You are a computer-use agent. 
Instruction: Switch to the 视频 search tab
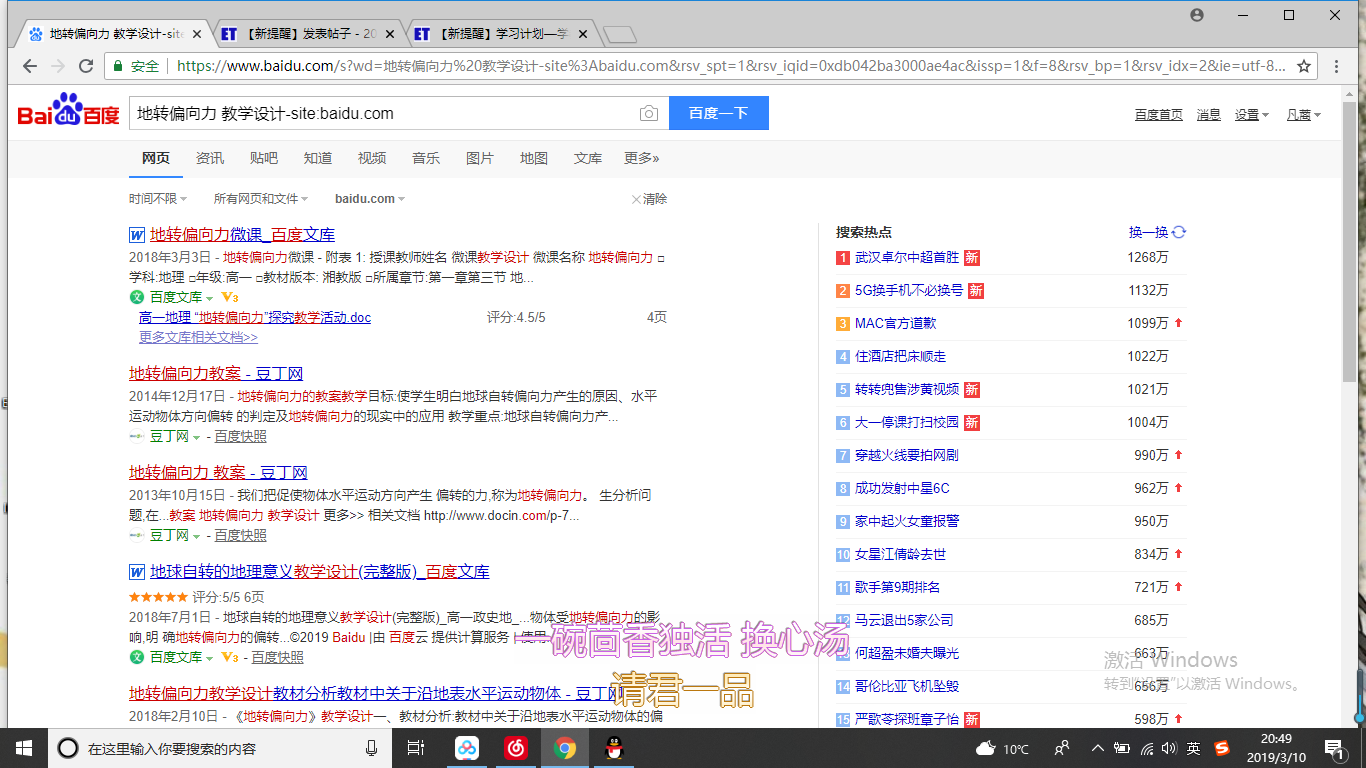point(372,158)
